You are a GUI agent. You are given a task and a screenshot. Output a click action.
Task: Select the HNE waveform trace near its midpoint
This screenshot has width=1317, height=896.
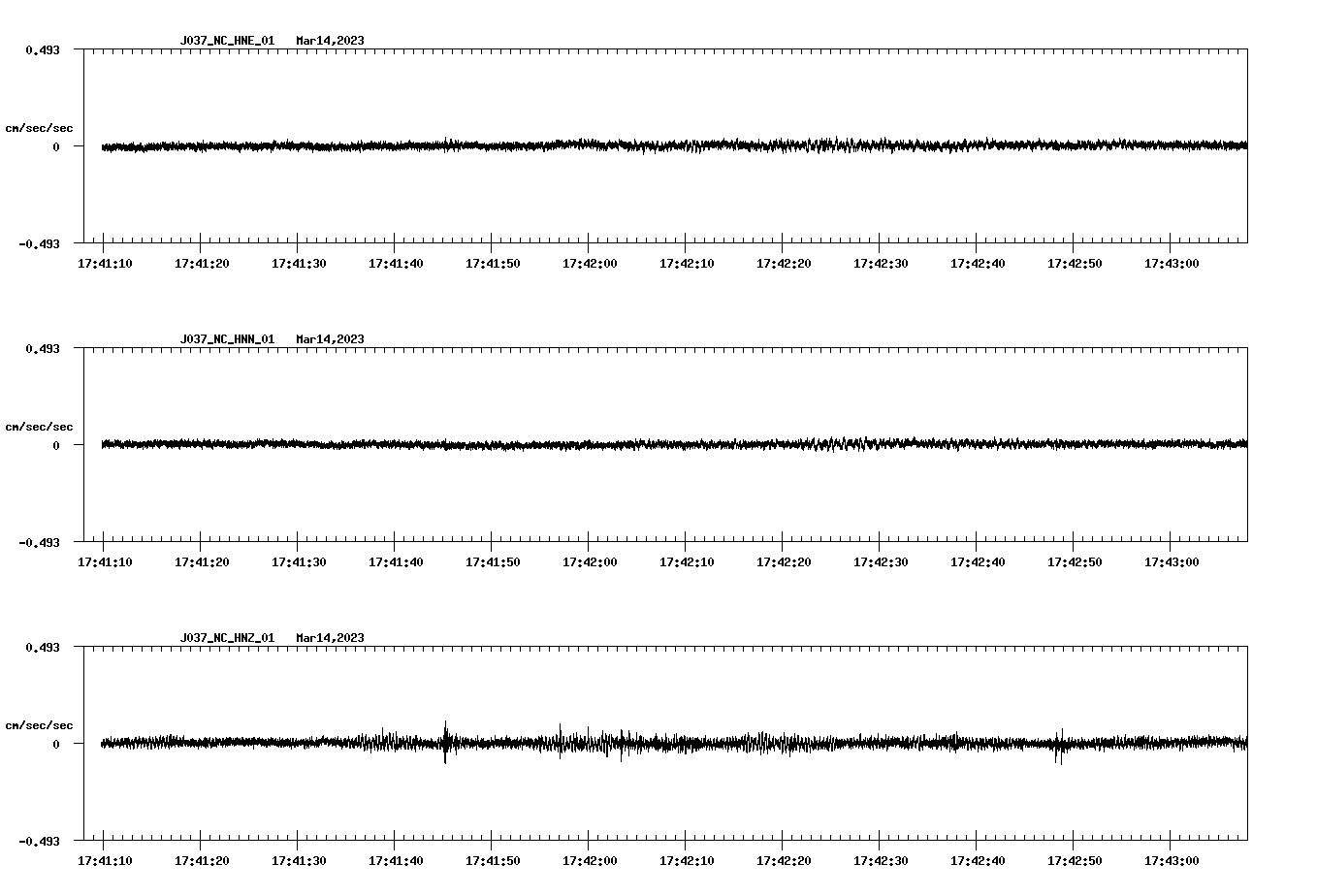669,146
